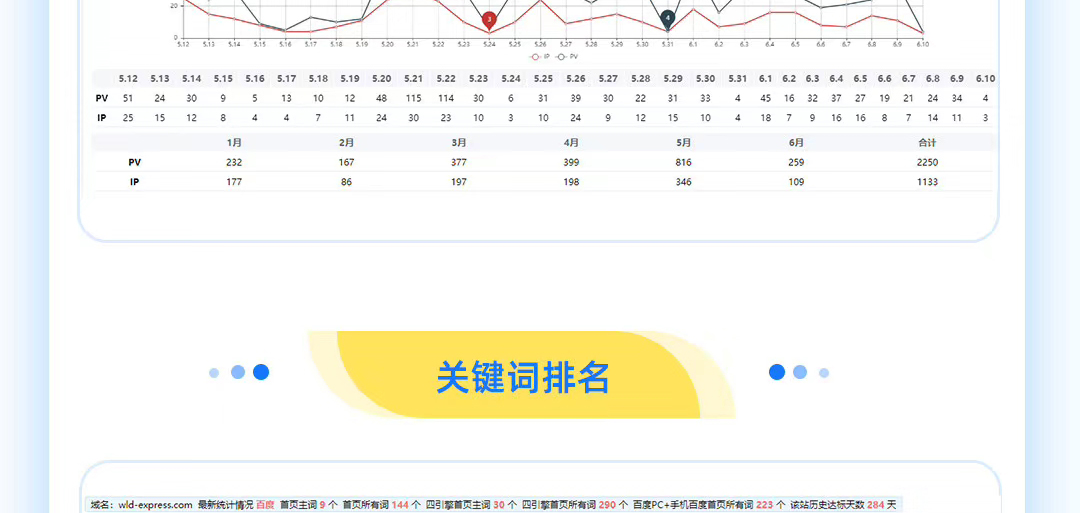Image resolution: width=1080 pixels, height=513 pixels.
Task: Click the monthly PV value 259
Action: click(x=796, y=163)
